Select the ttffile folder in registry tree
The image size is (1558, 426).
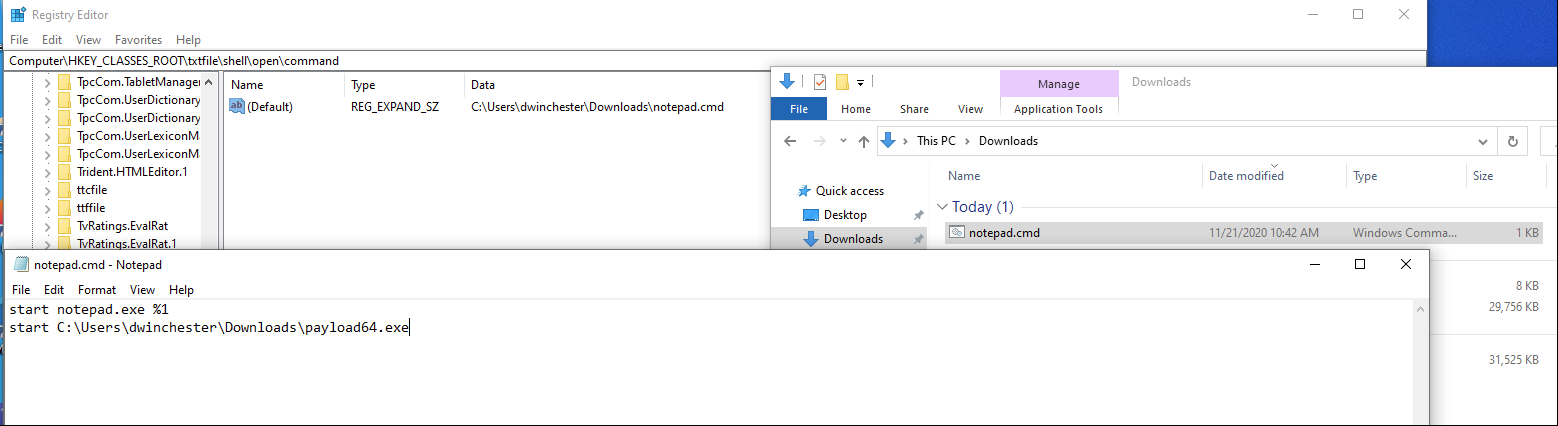(90, 208)
